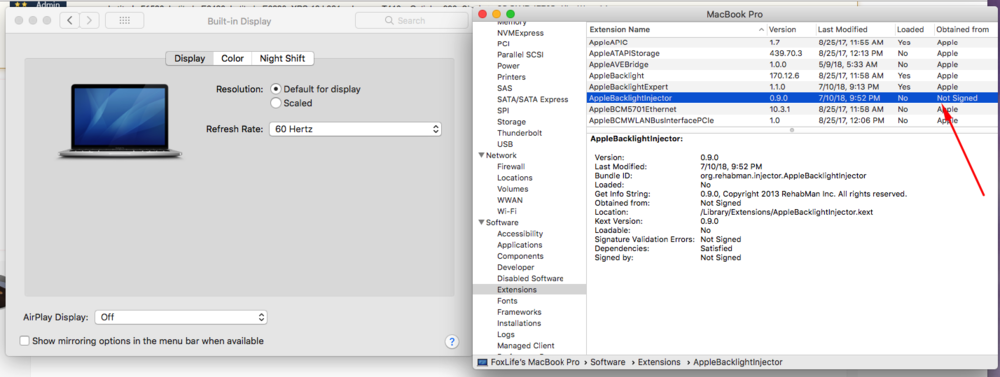Screen dimensions: 1000x377
Task: Open the Refresh Rate 60 Hertz dropdown
Action: (x=355, y=129)
